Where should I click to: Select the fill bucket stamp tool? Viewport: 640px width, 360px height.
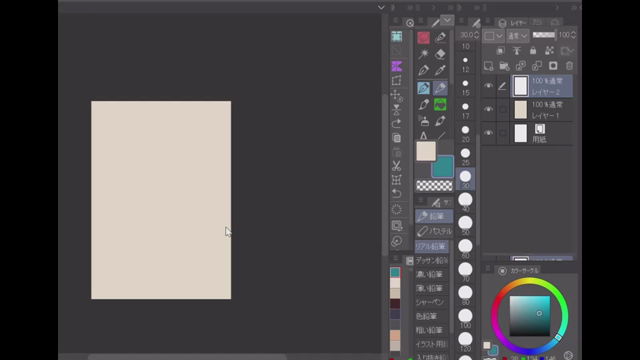(x=424, y=121)
